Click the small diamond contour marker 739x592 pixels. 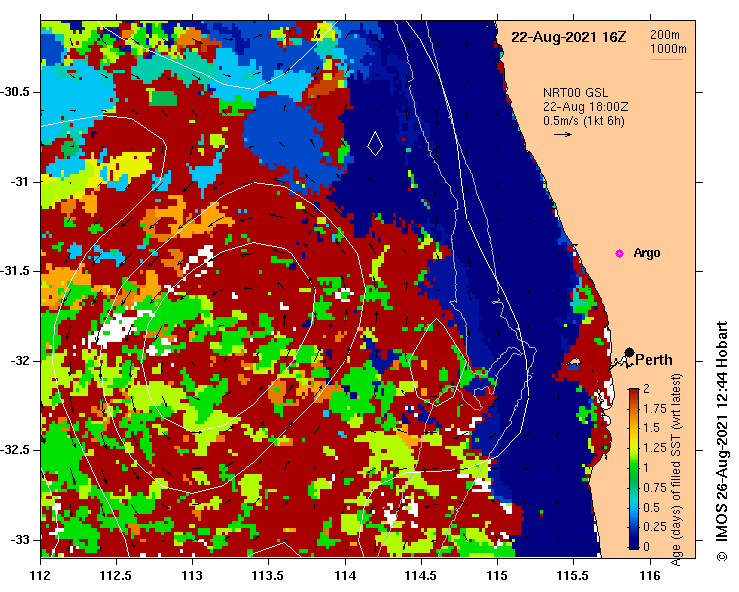point(375,143)
